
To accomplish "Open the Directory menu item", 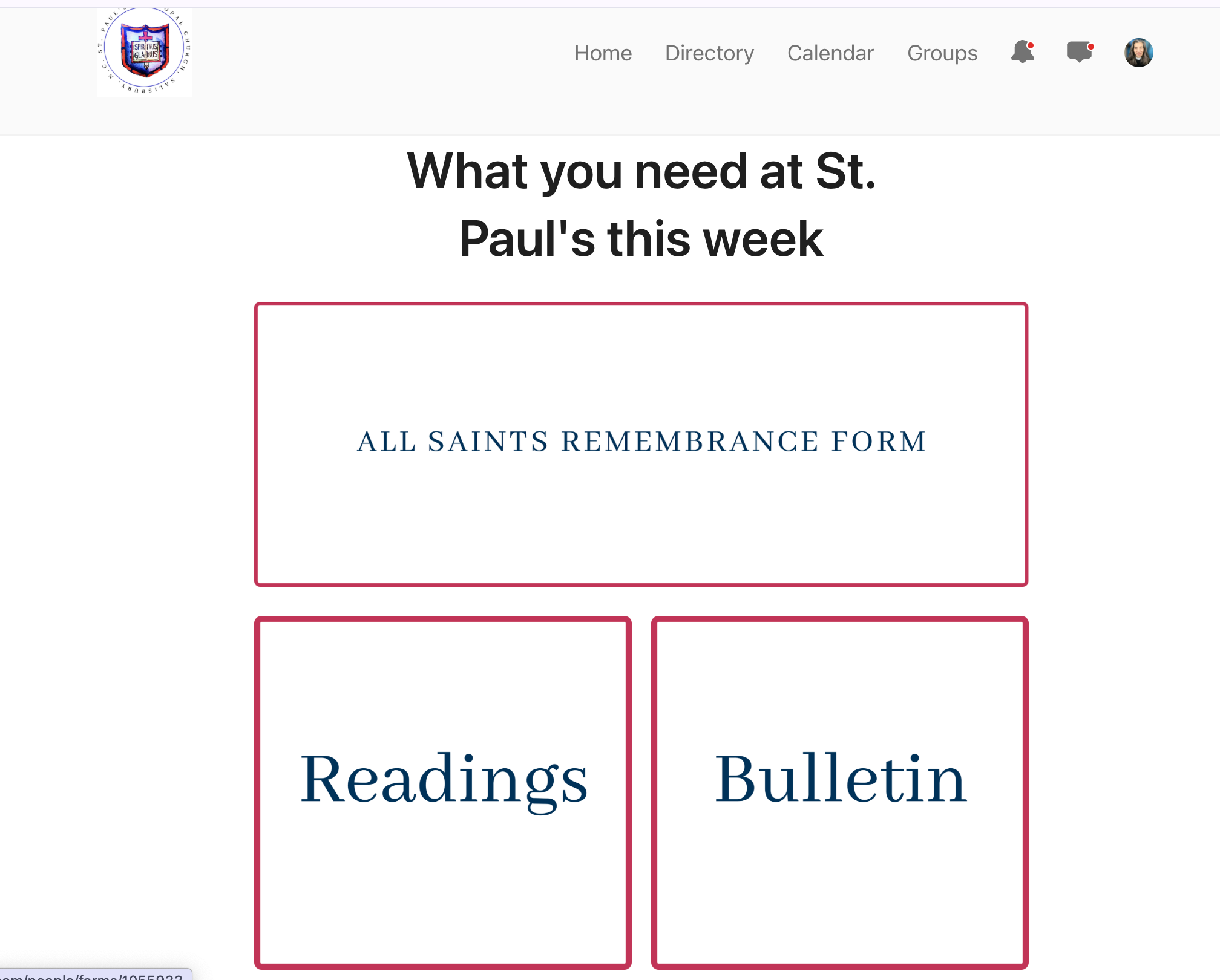I will [x=709, y=53].
